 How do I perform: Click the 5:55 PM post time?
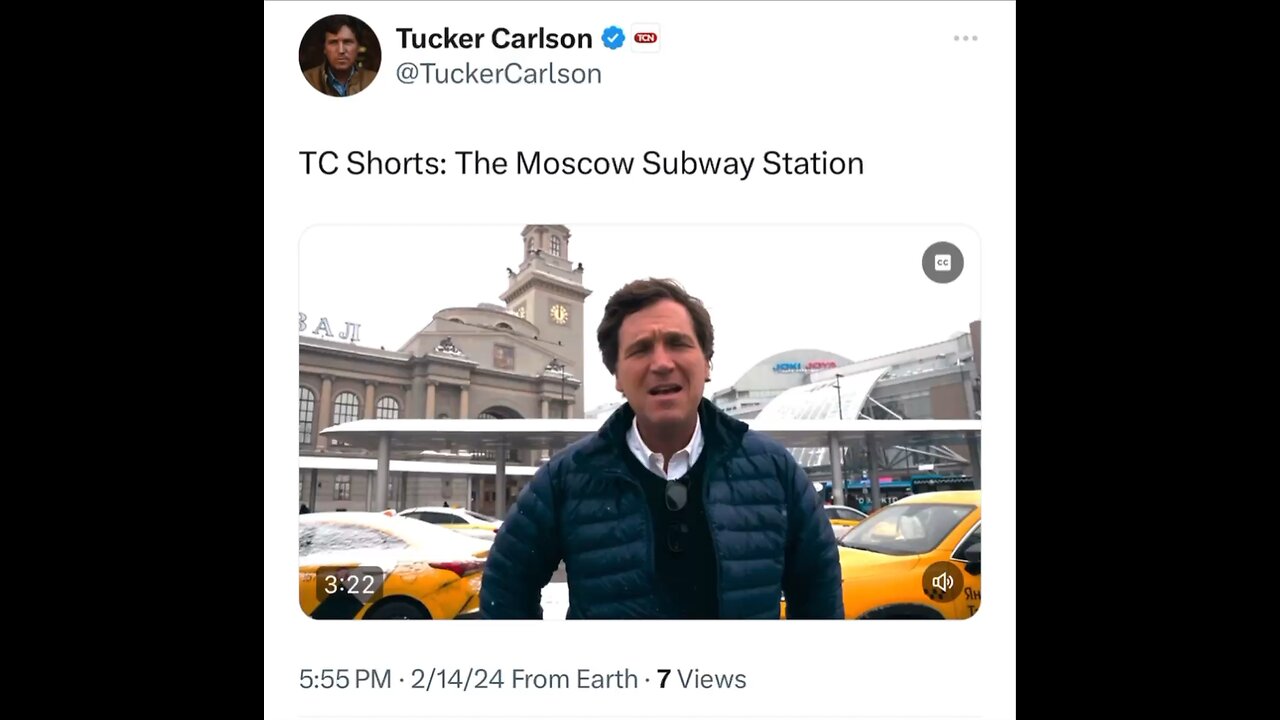345,680
